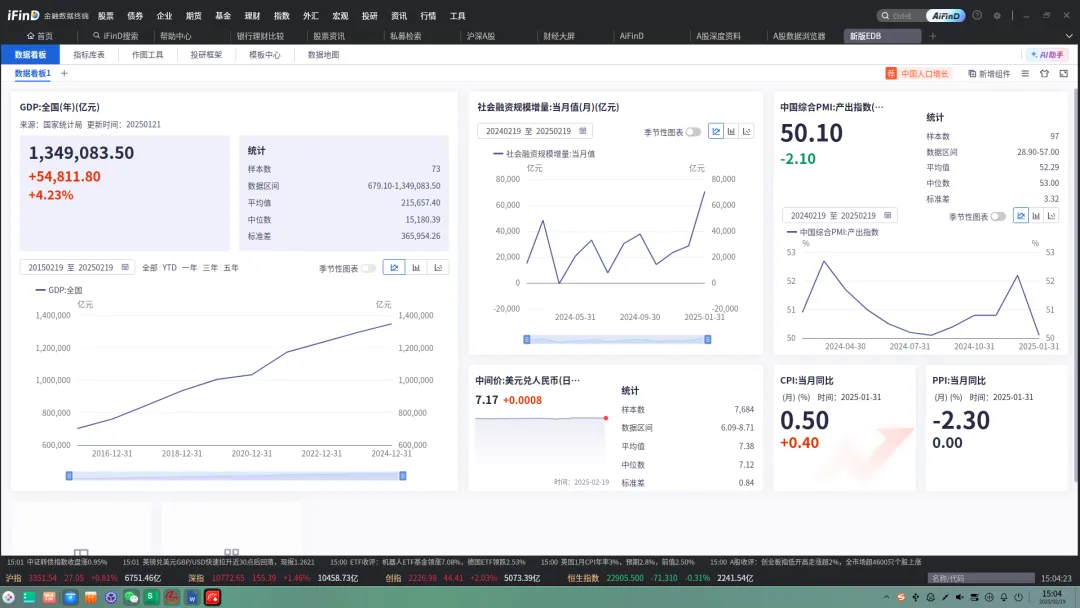Image resolution: width=1080 pixels, height=608 pixels.
Task: Click the fullscreen dashboard icon
Action: pos(1063,74)
